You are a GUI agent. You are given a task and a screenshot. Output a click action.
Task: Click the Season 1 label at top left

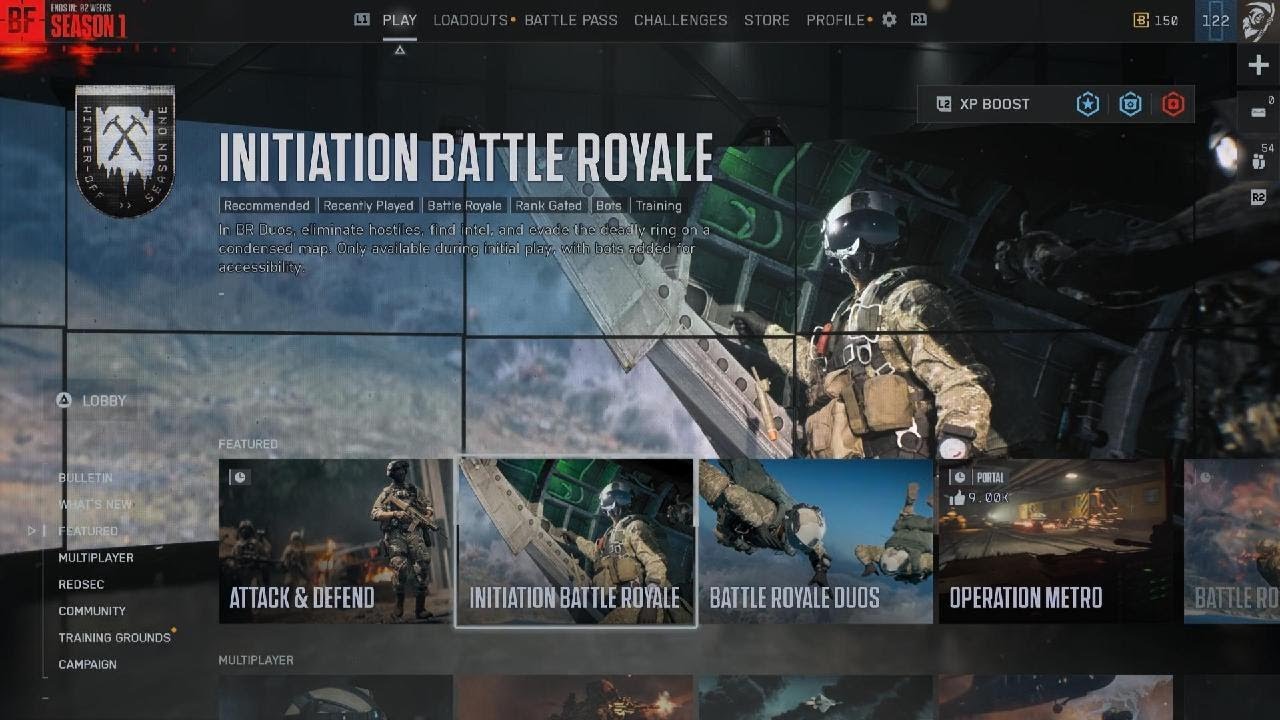(88, 27)
